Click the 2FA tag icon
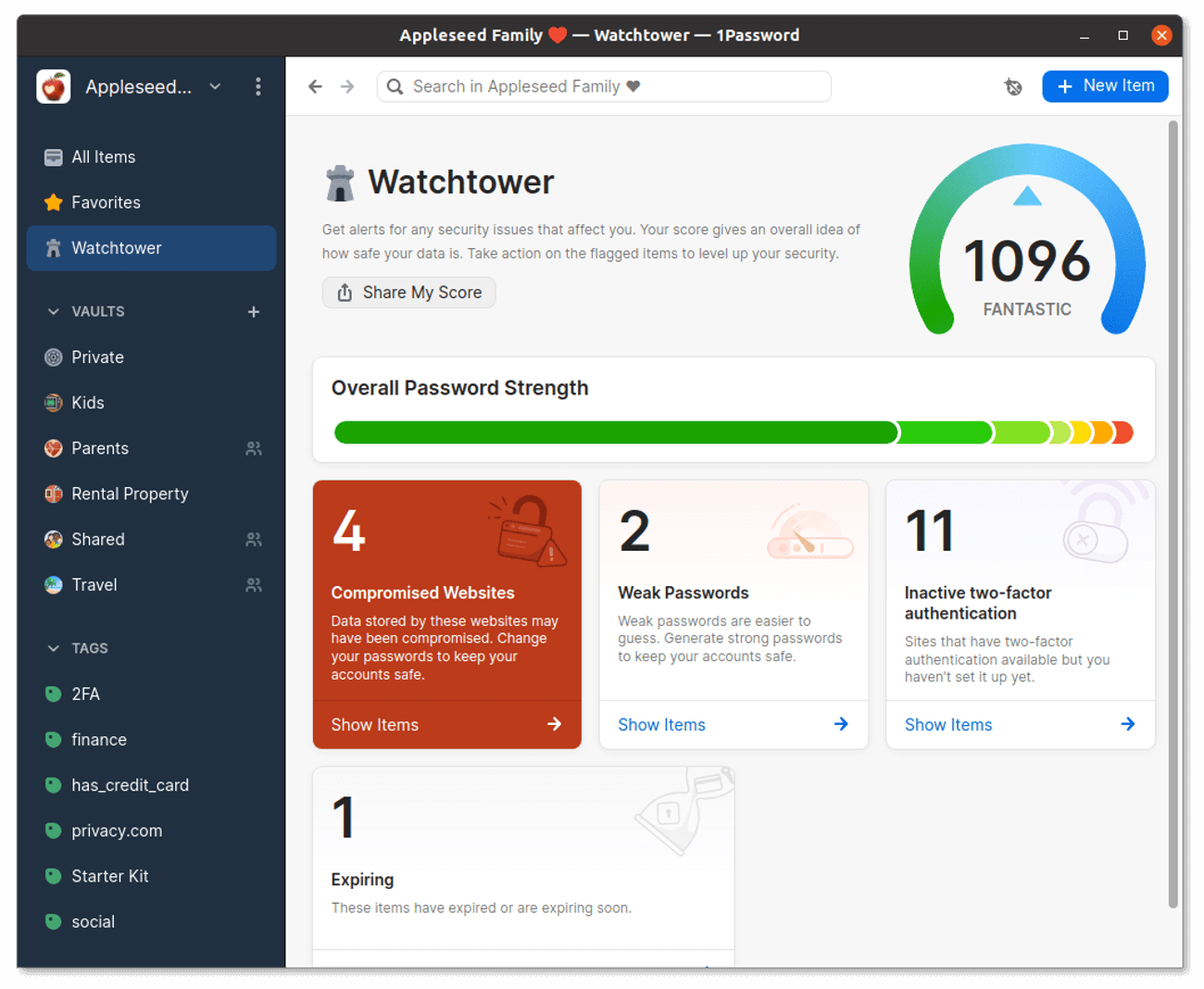The height and width of the screenshot is (989, 1204). pyautogui.click(x=53, y=694)
